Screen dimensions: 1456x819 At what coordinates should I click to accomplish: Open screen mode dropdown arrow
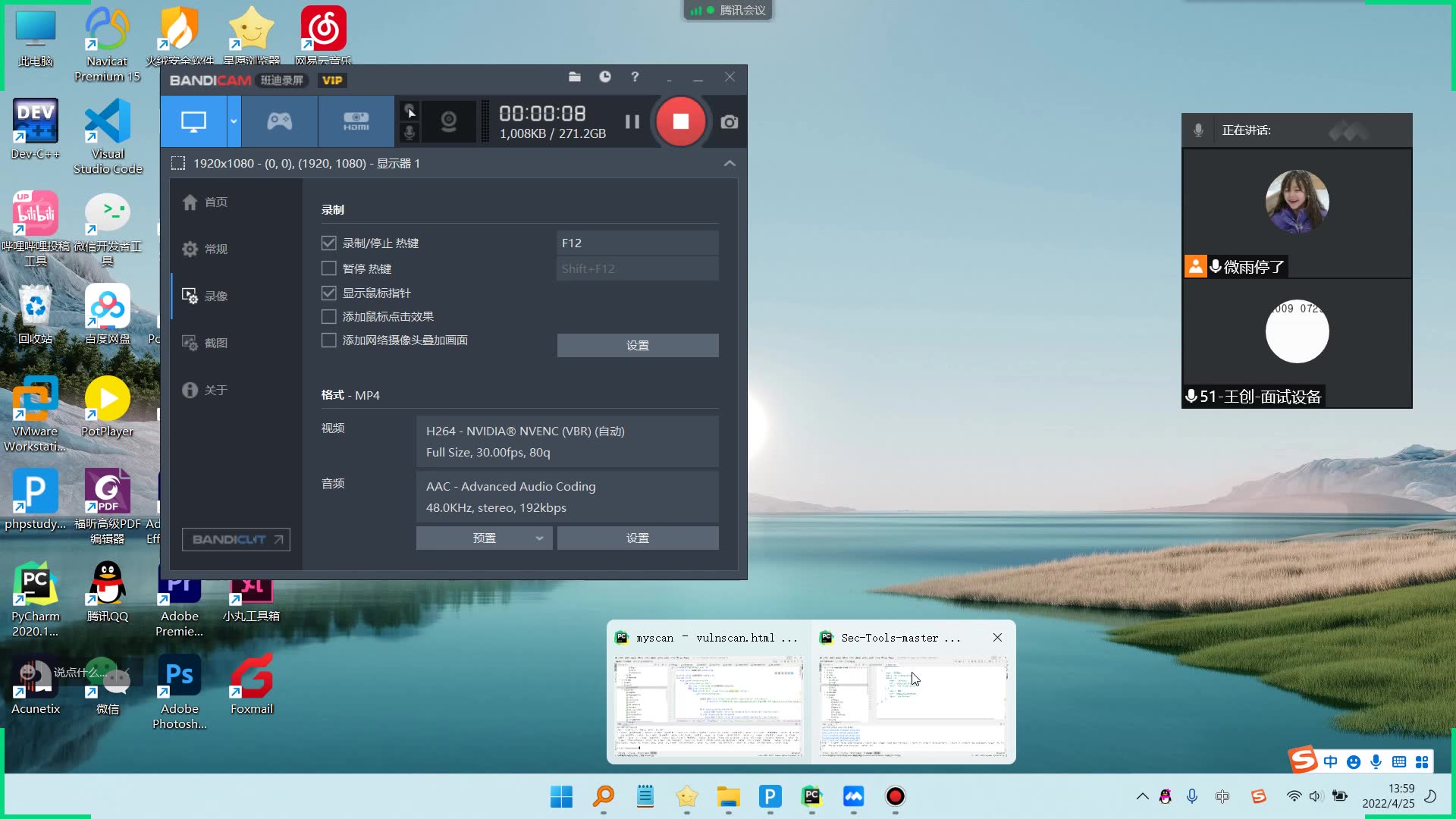[234, 121]
